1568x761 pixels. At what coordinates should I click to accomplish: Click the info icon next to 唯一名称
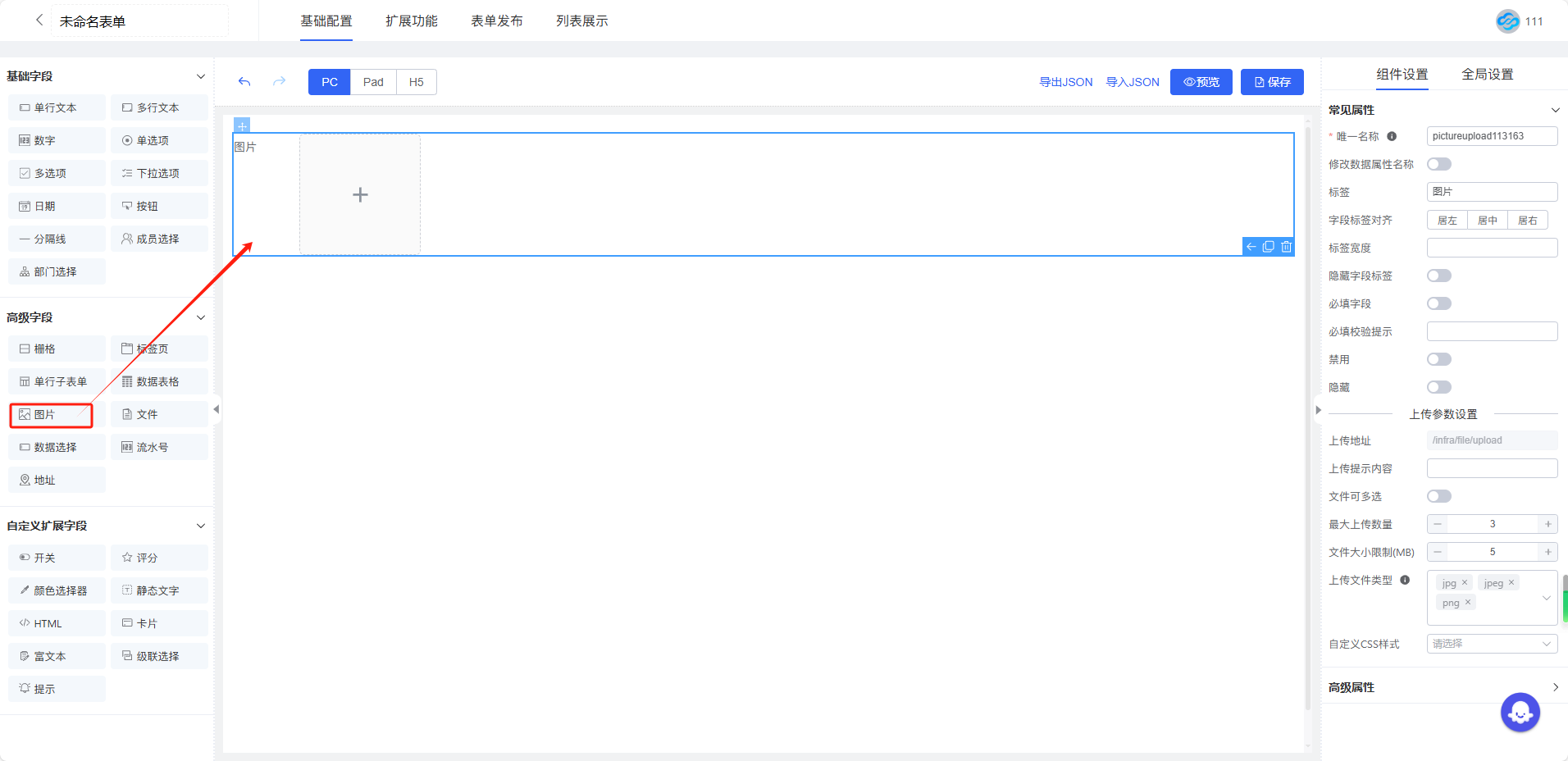[x=1392, y=137]
